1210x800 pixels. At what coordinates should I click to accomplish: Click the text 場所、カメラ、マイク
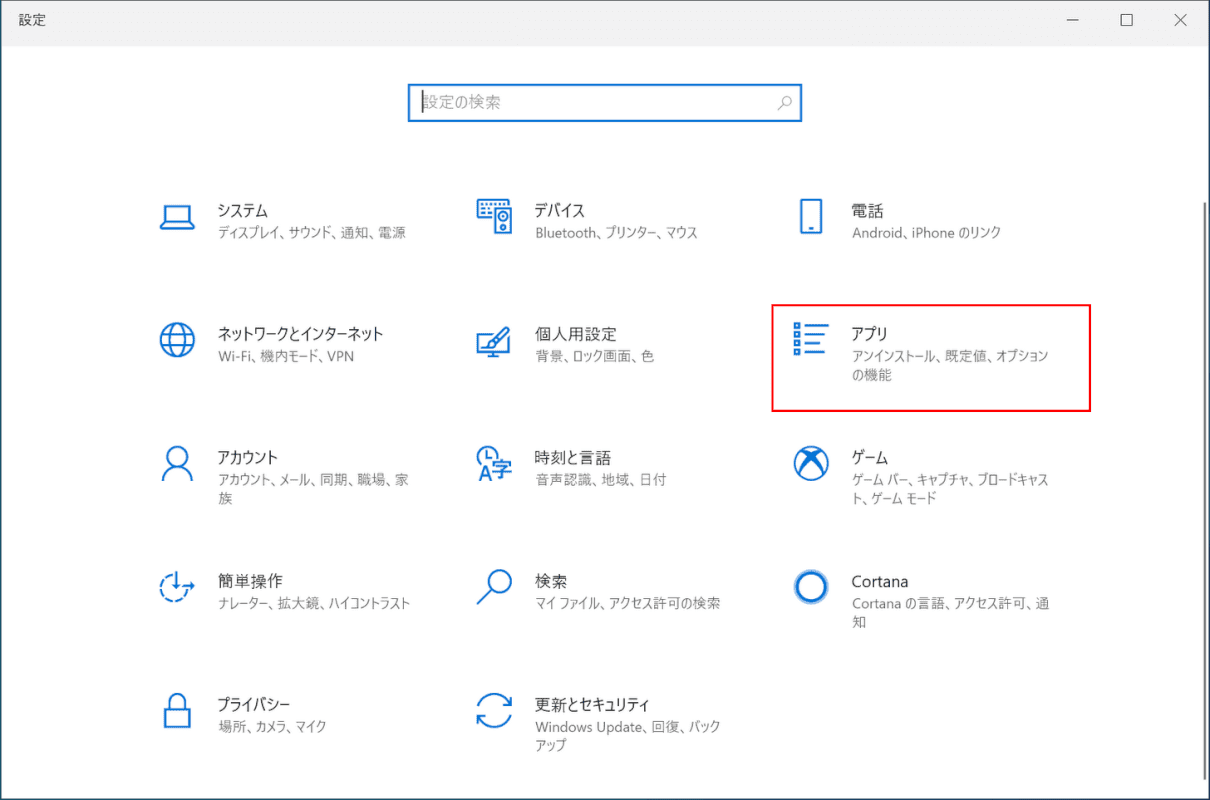pos(272,727)
